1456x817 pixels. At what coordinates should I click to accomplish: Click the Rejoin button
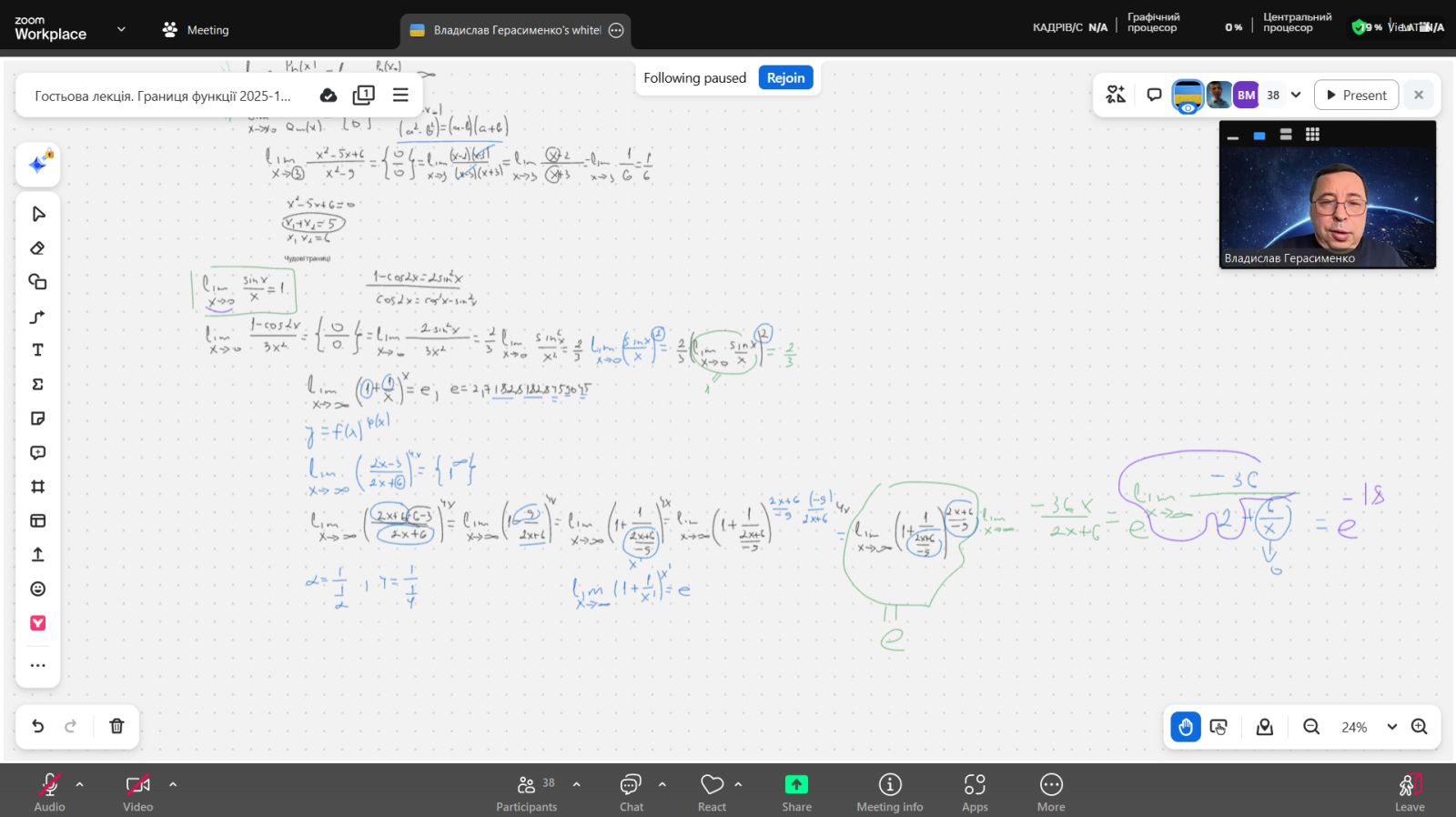(x=785, y=78)
